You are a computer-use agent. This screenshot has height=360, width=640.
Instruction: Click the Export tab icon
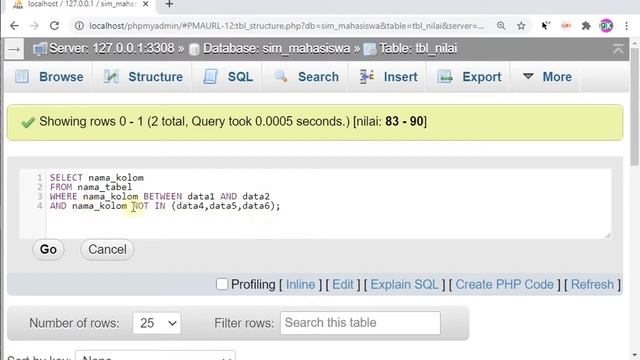[x=445, y=76]
